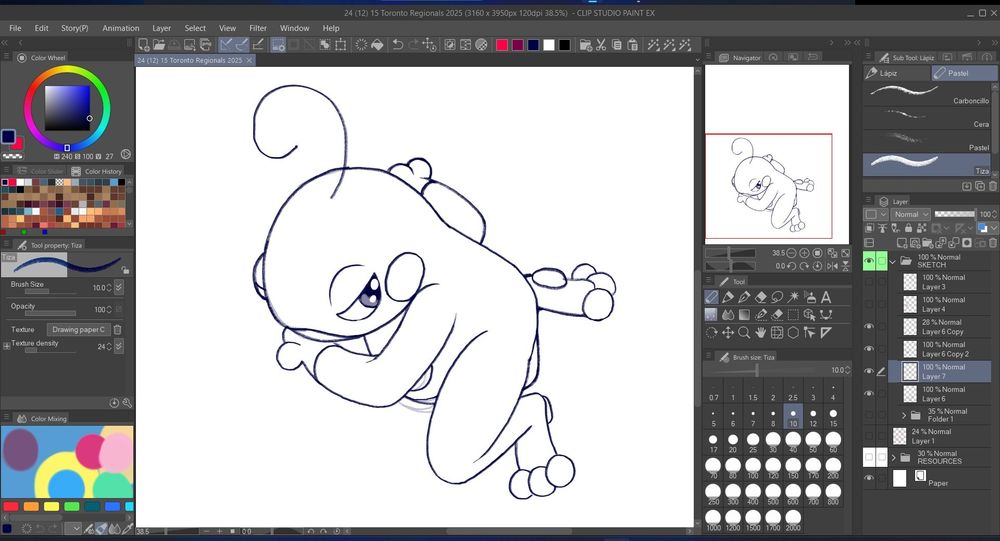Image resolution: width=1000 pixels, height=541 pixels.
Task: Select the Auto select magic wand tool
Action: pyautogui.click(x=793, y=297)
